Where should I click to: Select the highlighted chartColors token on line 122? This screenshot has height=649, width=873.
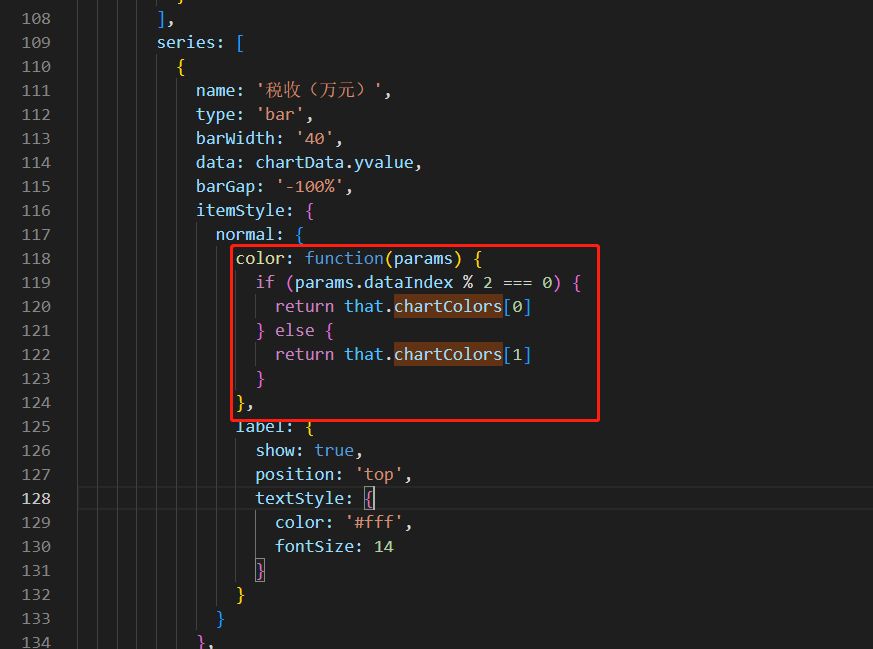click(447, 354)
